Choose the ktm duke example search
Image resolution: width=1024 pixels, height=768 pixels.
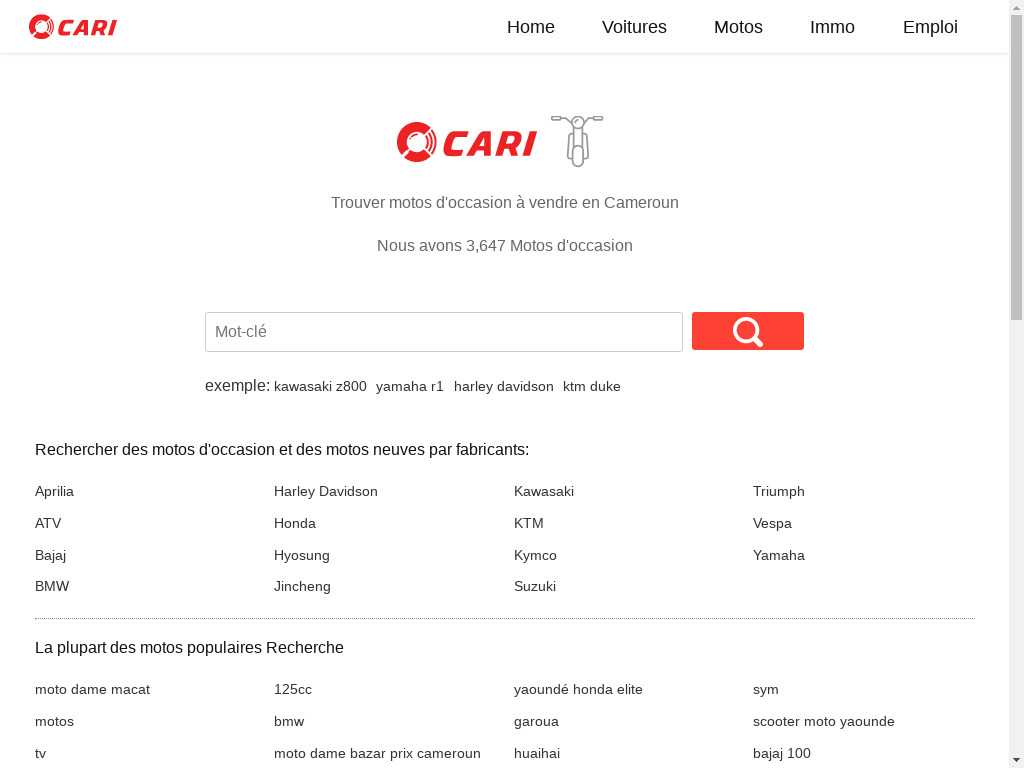[592, 387]
